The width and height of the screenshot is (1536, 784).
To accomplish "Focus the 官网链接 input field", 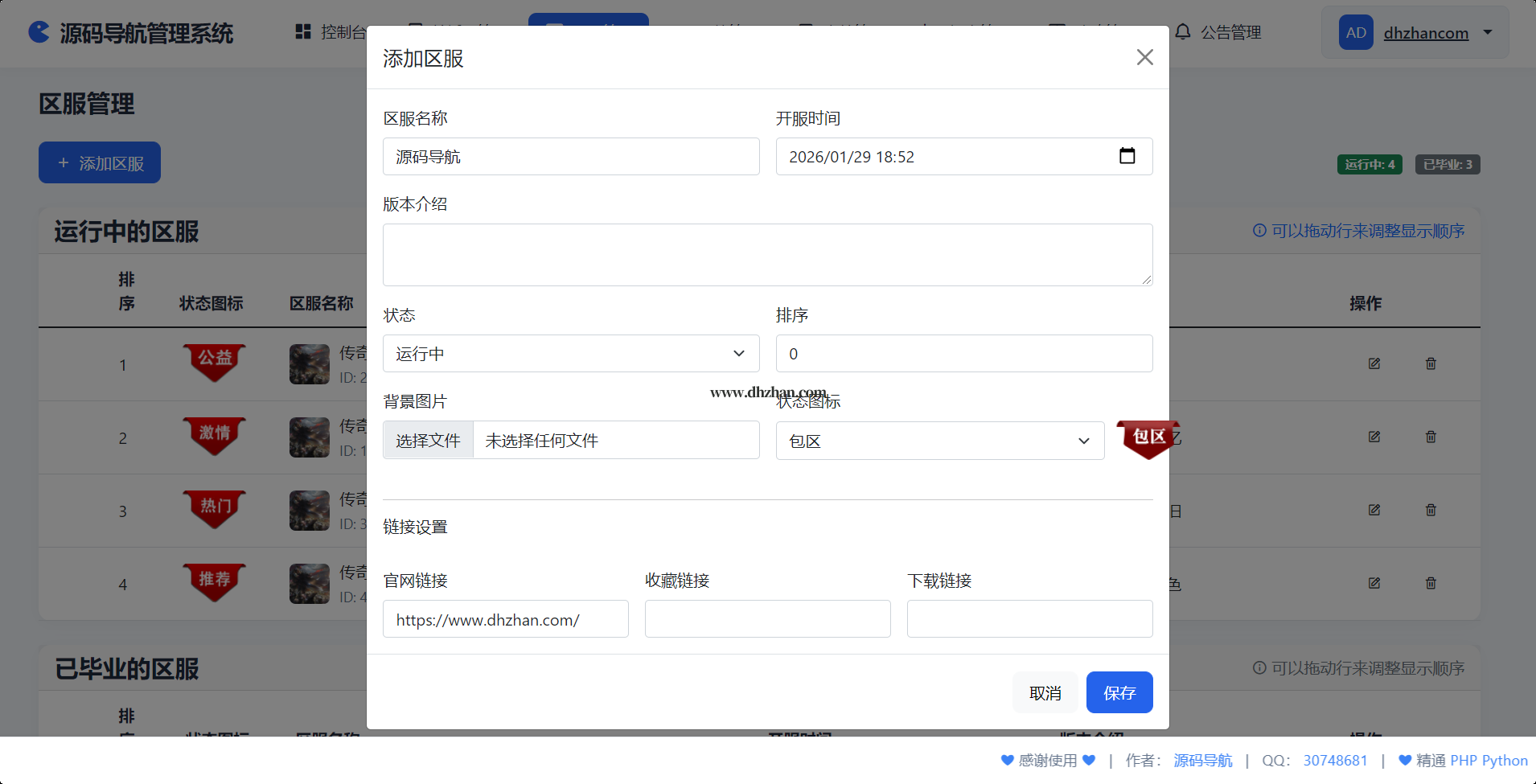I will pos(505,619).
